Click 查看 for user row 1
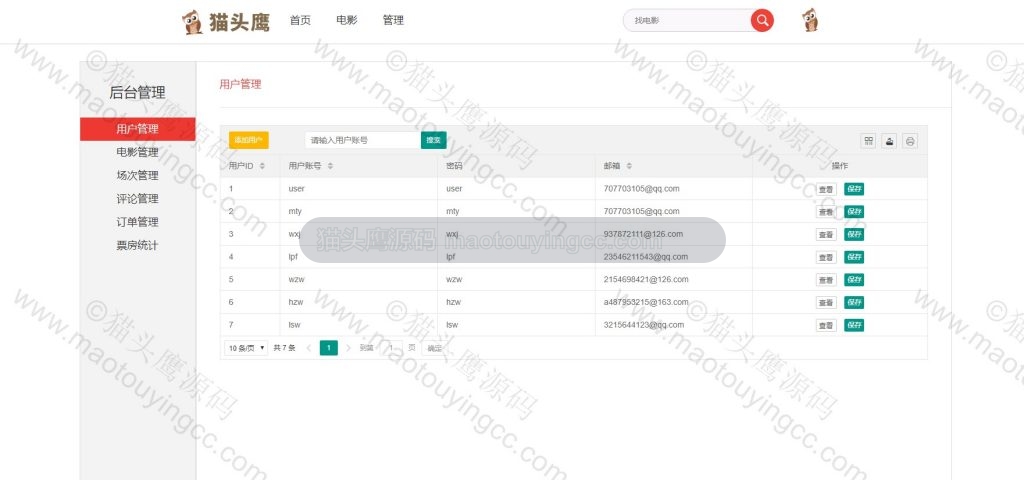 point(826,189)
